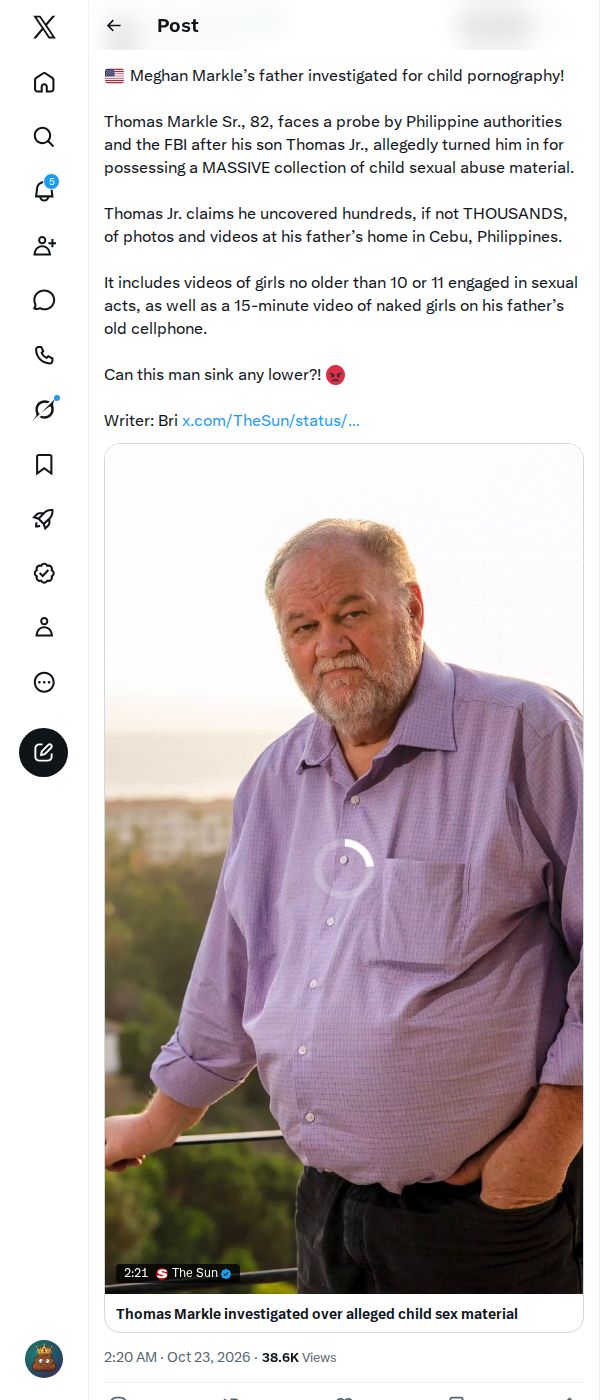The image size is (600, 1400).
Task: Go back with the arrow button
Action: click(x=114, y=26)
